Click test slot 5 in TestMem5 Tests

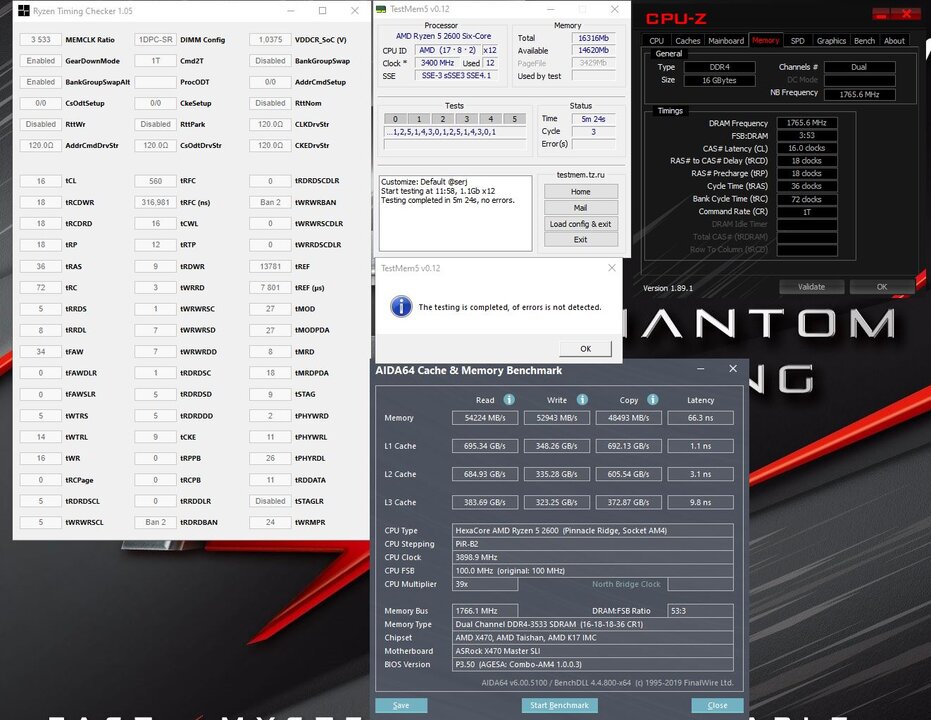point(514,119)
